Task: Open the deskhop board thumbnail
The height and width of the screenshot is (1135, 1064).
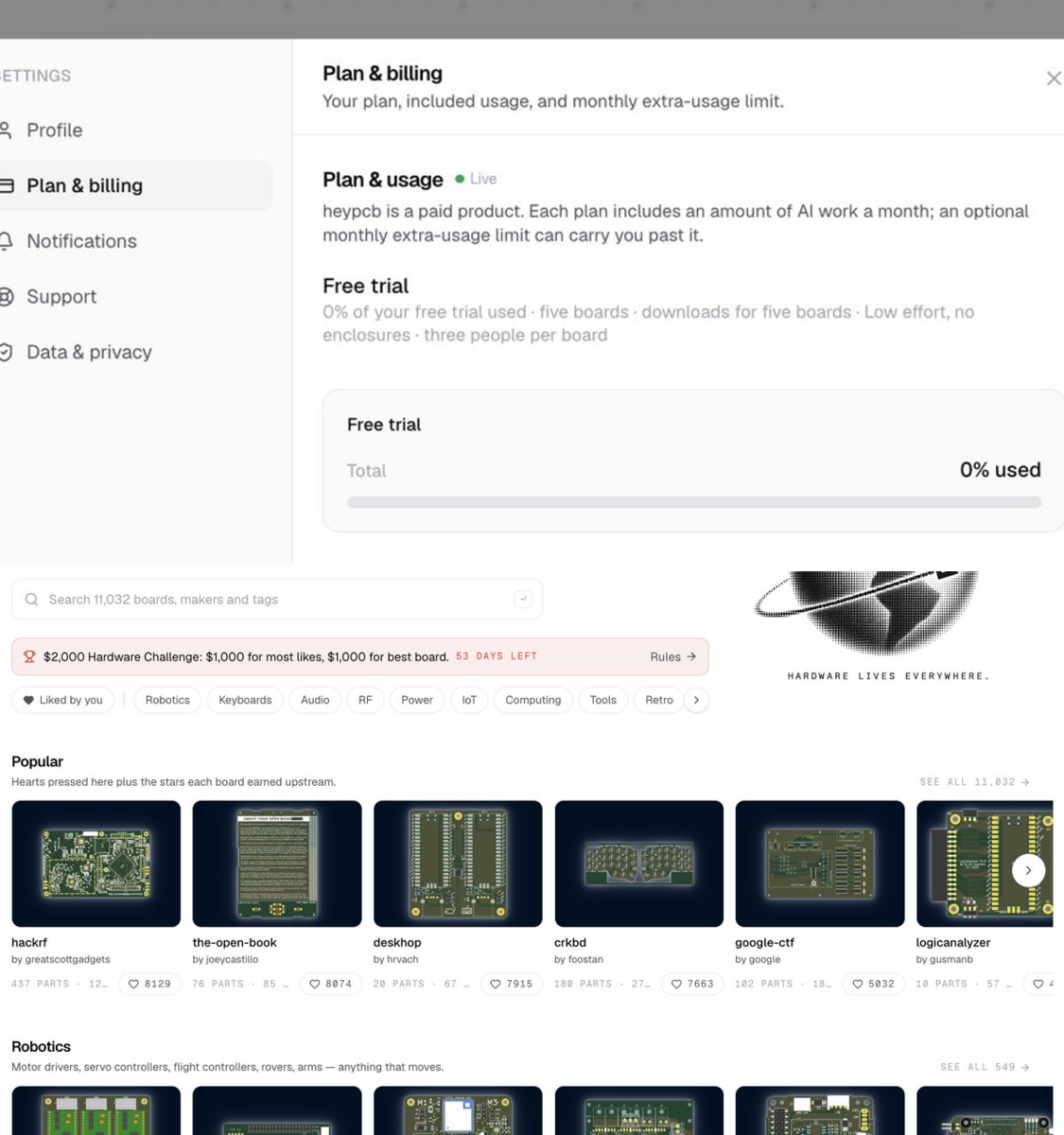Action: 458,864
